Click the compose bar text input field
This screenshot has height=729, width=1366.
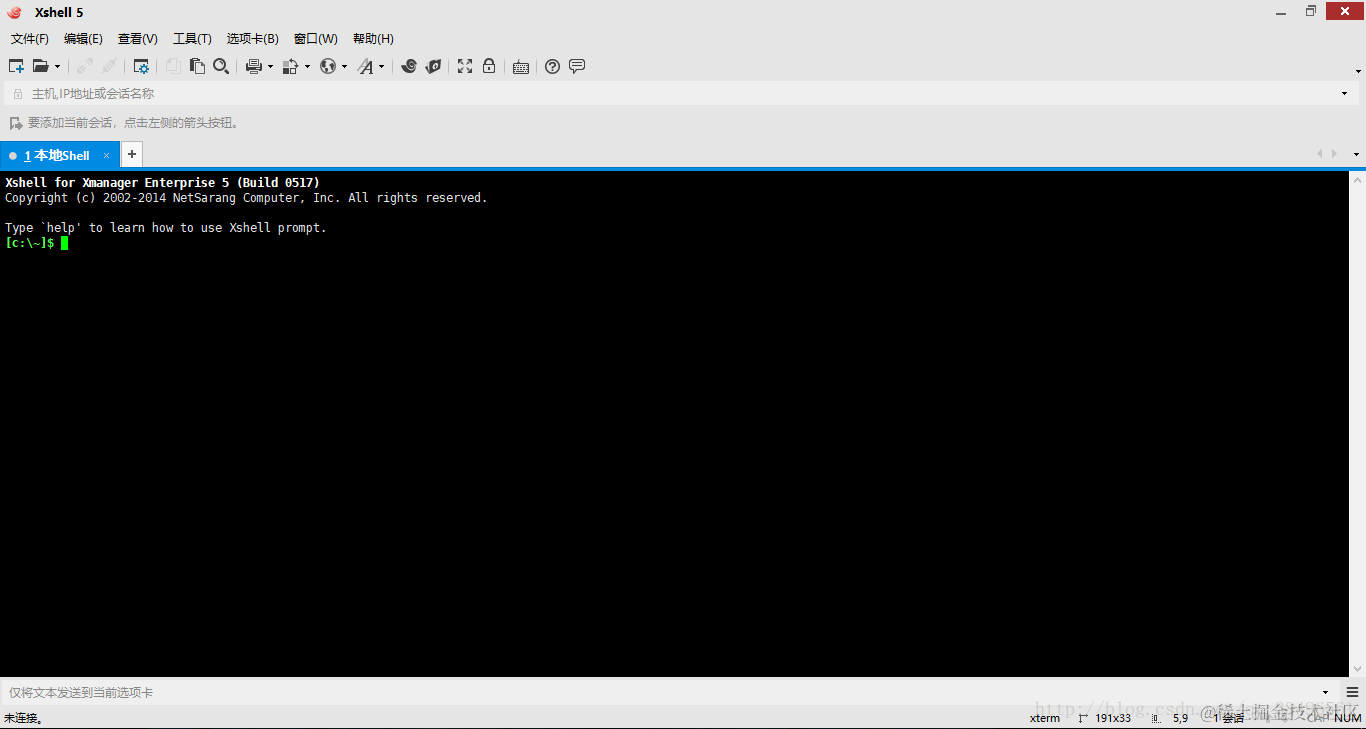click(660, 692)
